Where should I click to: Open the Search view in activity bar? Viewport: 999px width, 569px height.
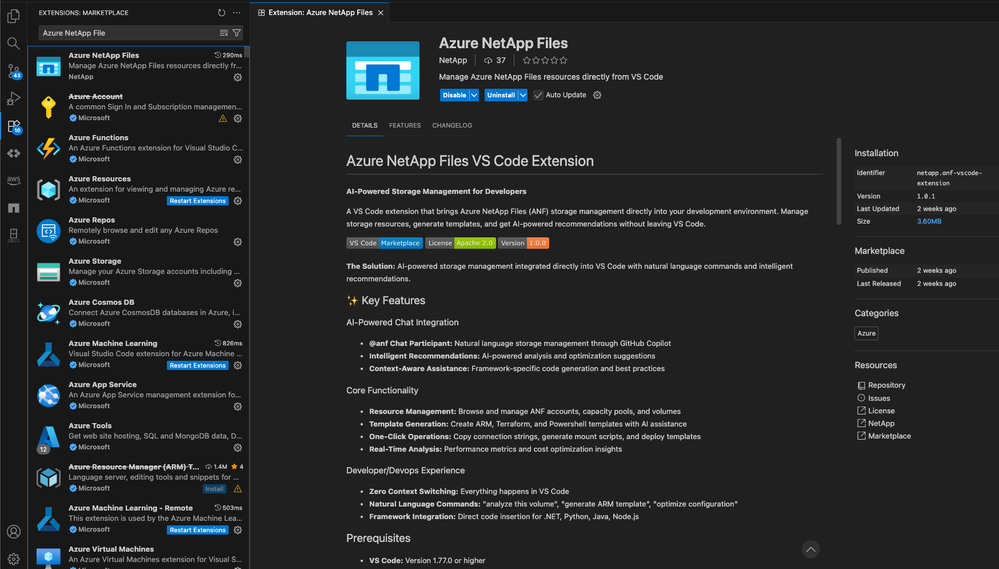(x=13, y=44)
